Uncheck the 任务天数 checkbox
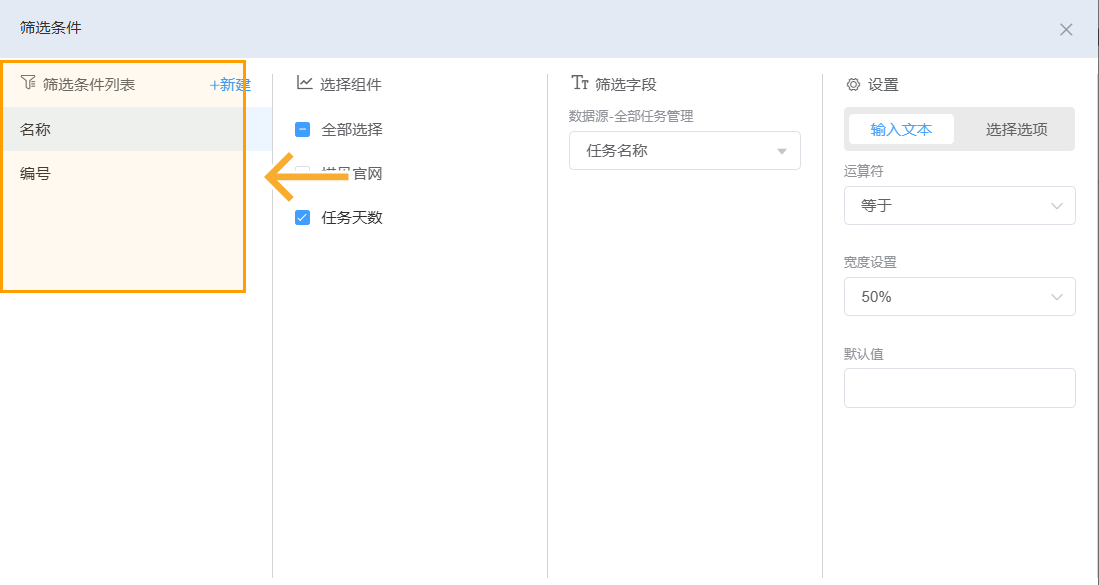Image resolution: width=1099 pixels, height=585 pixels. (x=302, y=215)
